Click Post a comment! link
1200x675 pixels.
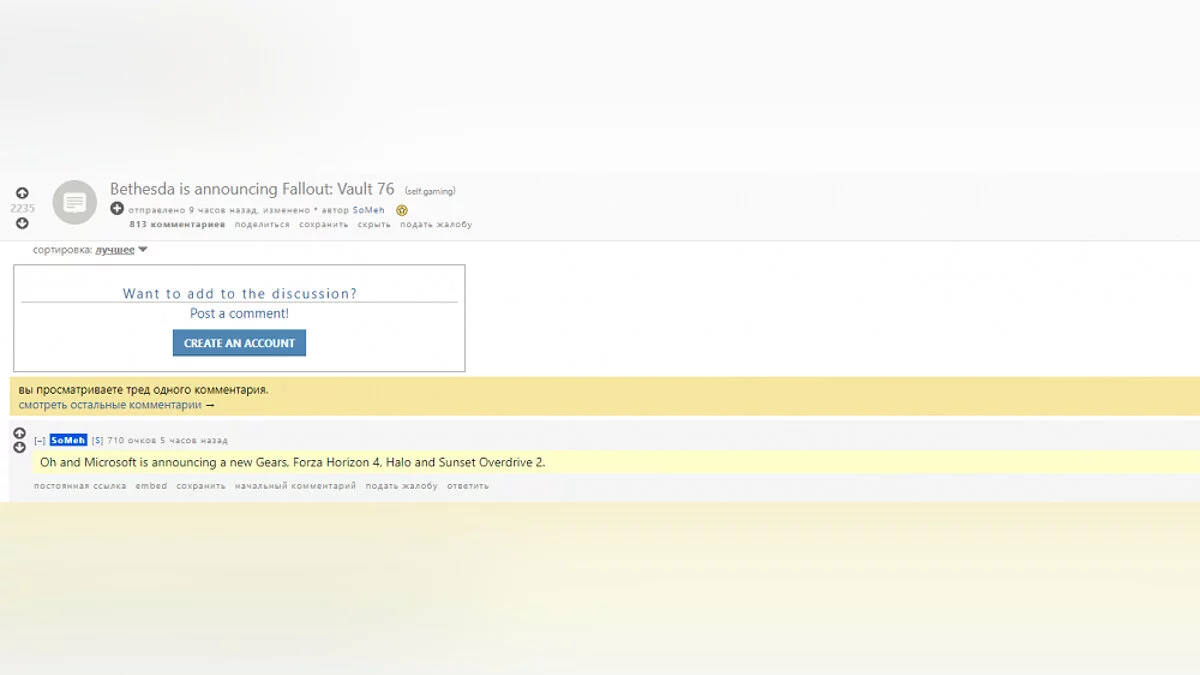click(x=239, y=313)
